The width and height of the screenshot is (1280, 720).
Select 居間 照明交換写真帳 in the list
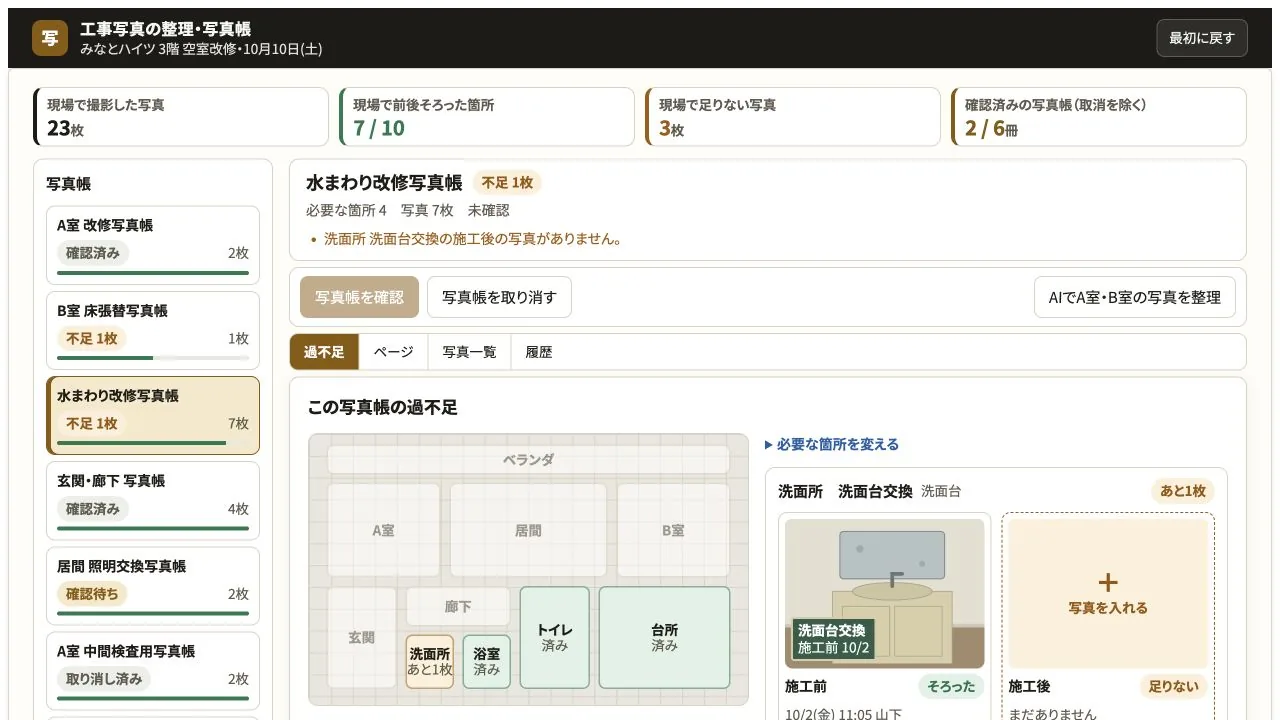[x=153, y=586]
